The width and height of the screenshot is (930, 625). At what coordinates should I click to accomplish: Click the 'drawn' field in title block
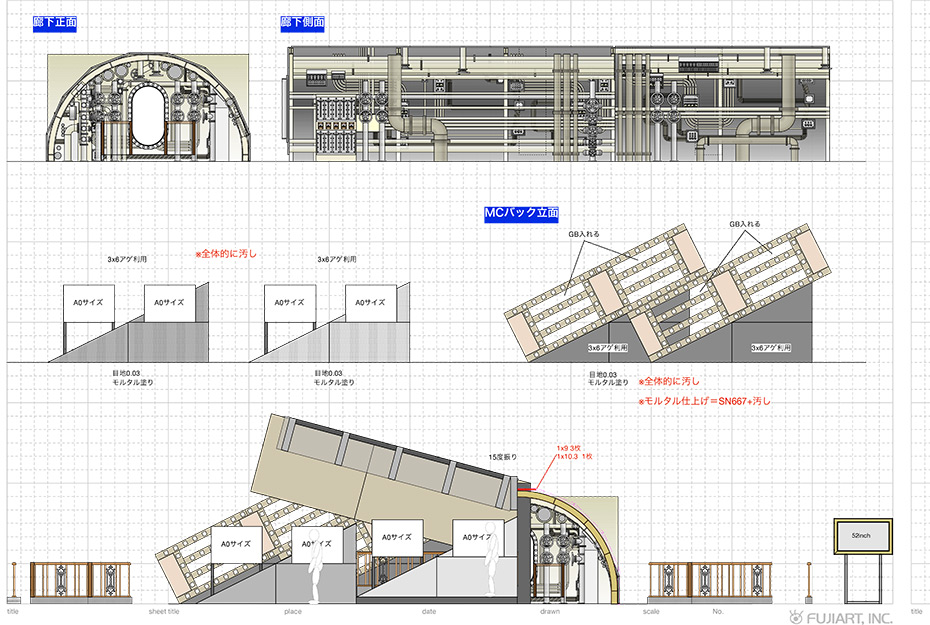pyautogui.click(x=550, y=610)
